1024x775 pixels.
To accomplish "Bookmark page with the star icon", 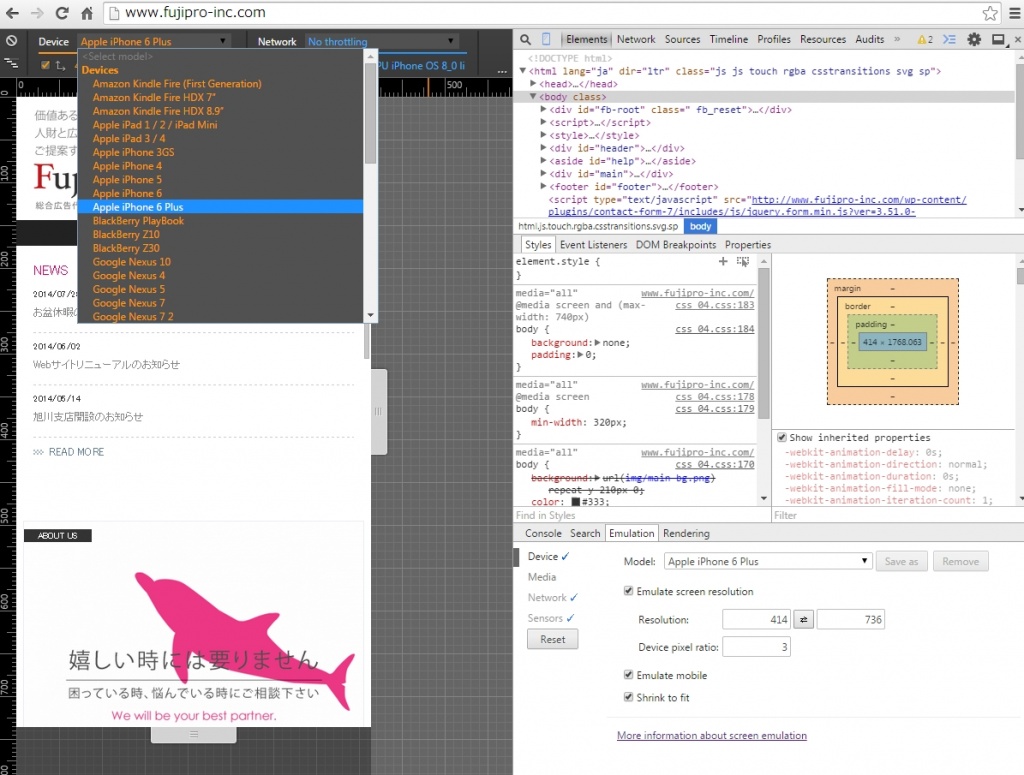I will coord(990,12).
